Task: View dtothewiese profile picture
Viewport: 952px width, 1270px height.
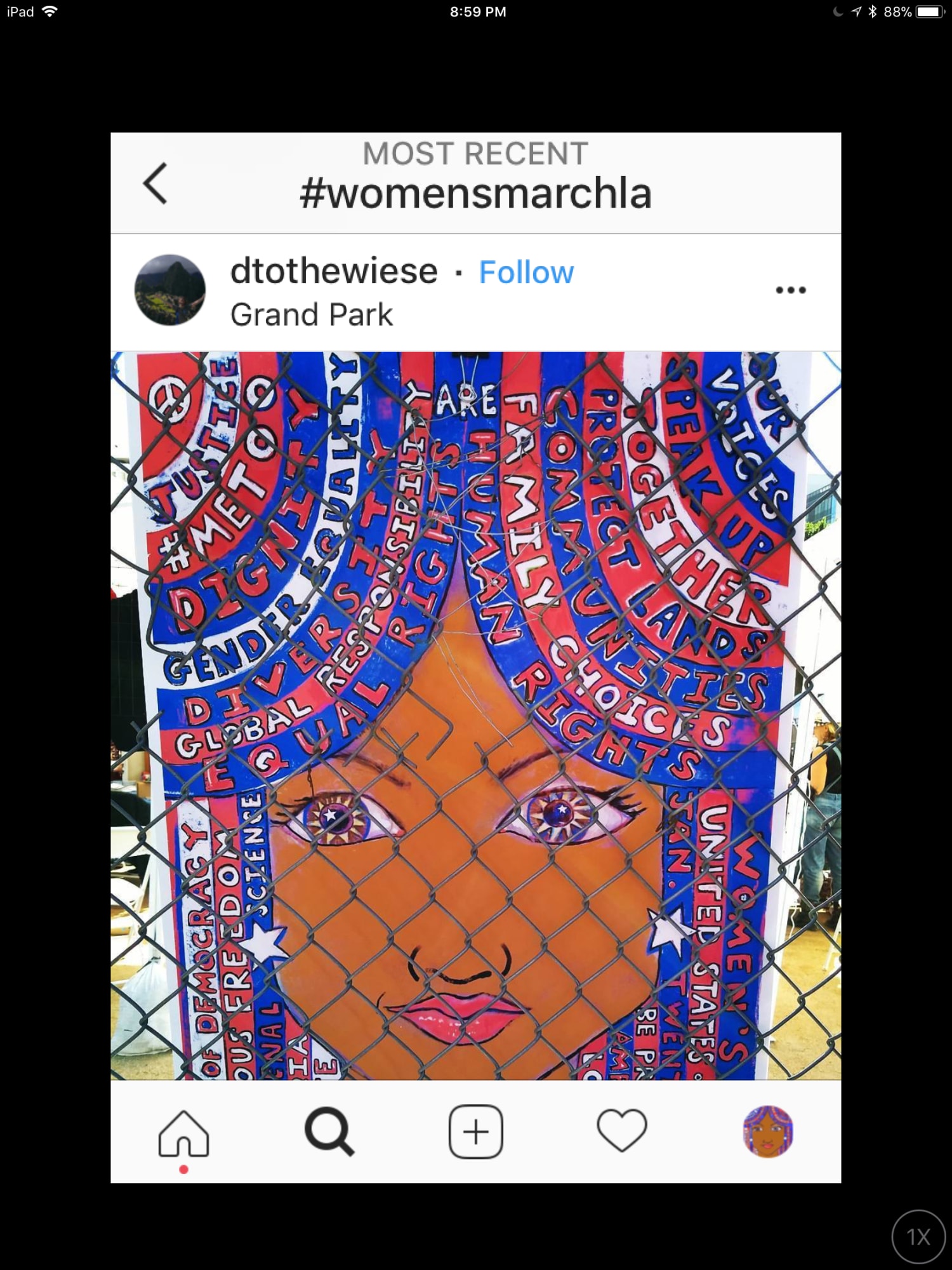Action: 170,290
